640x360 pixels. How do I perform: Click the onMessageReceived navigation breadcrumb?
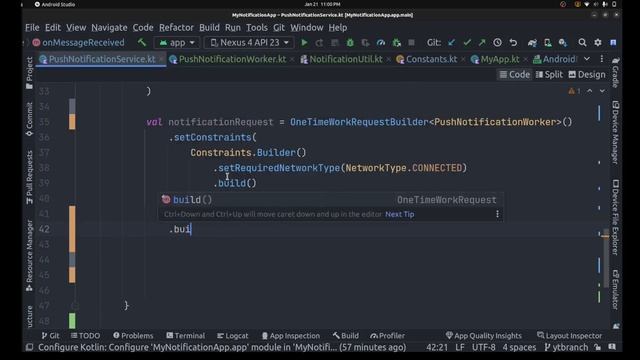pos(78,42)
